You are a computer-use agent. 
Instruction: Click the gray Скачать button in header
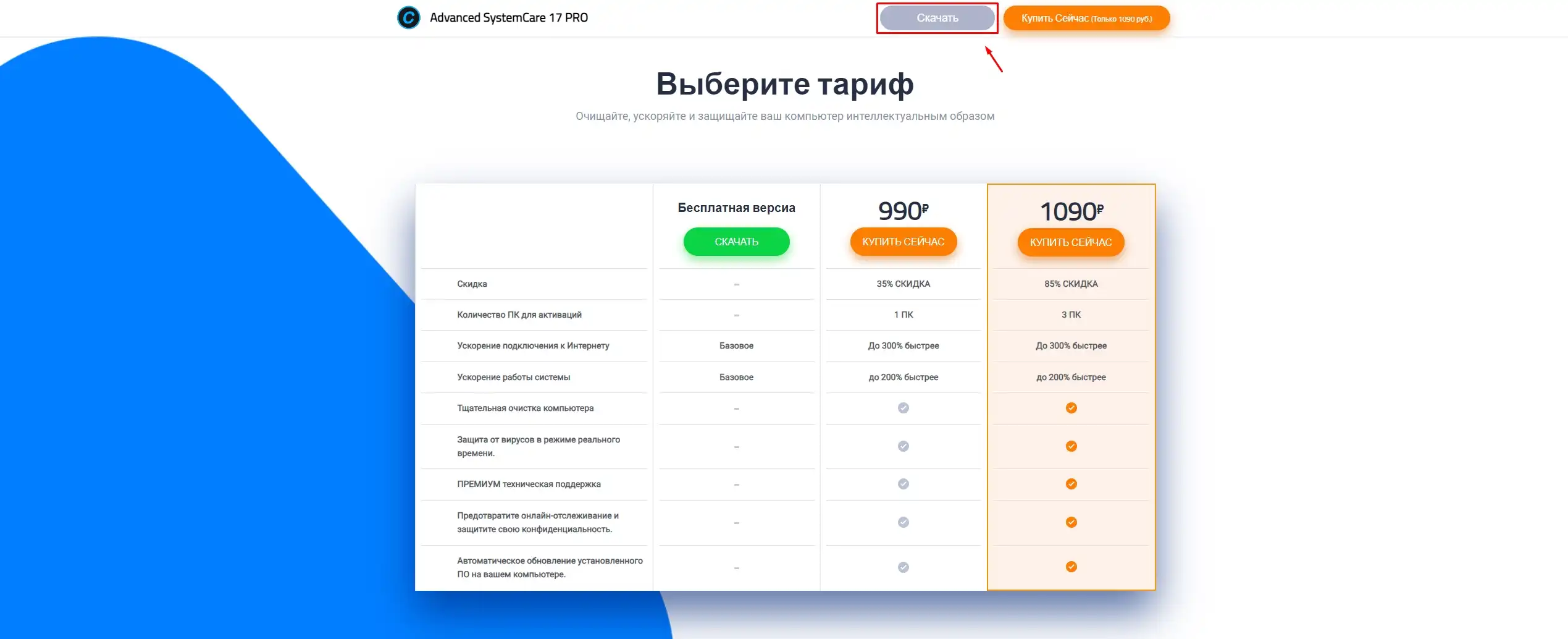[x=937, y=18]
